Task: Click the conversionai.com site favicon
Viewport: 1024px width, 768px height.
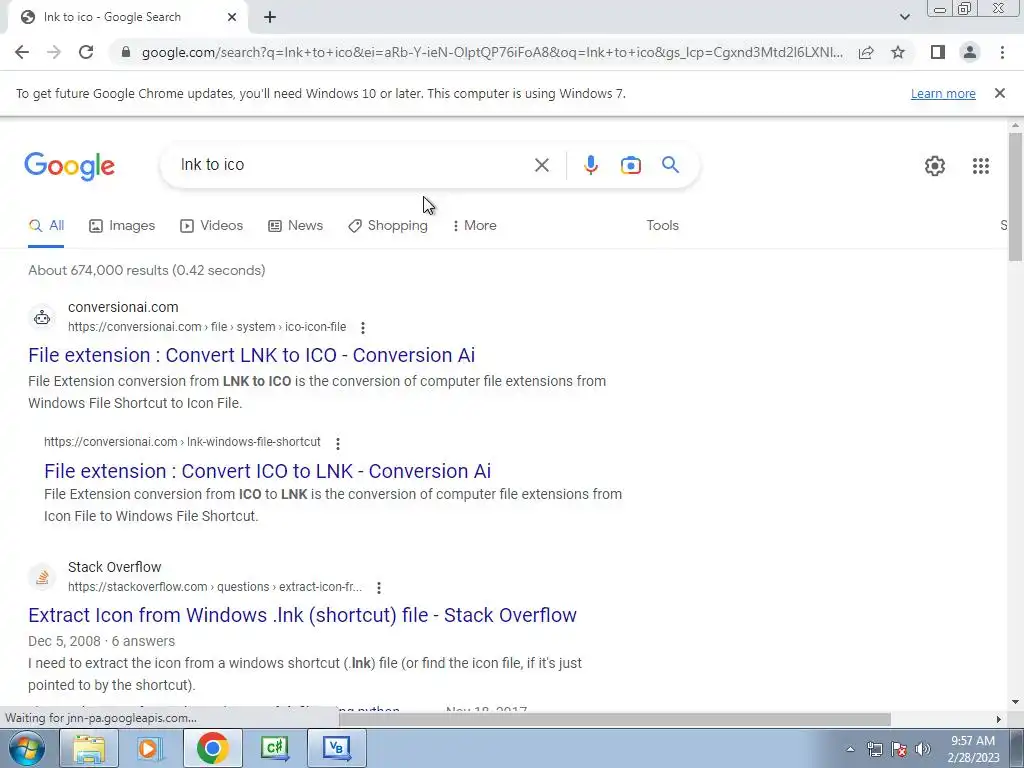Action: (42, 317)
